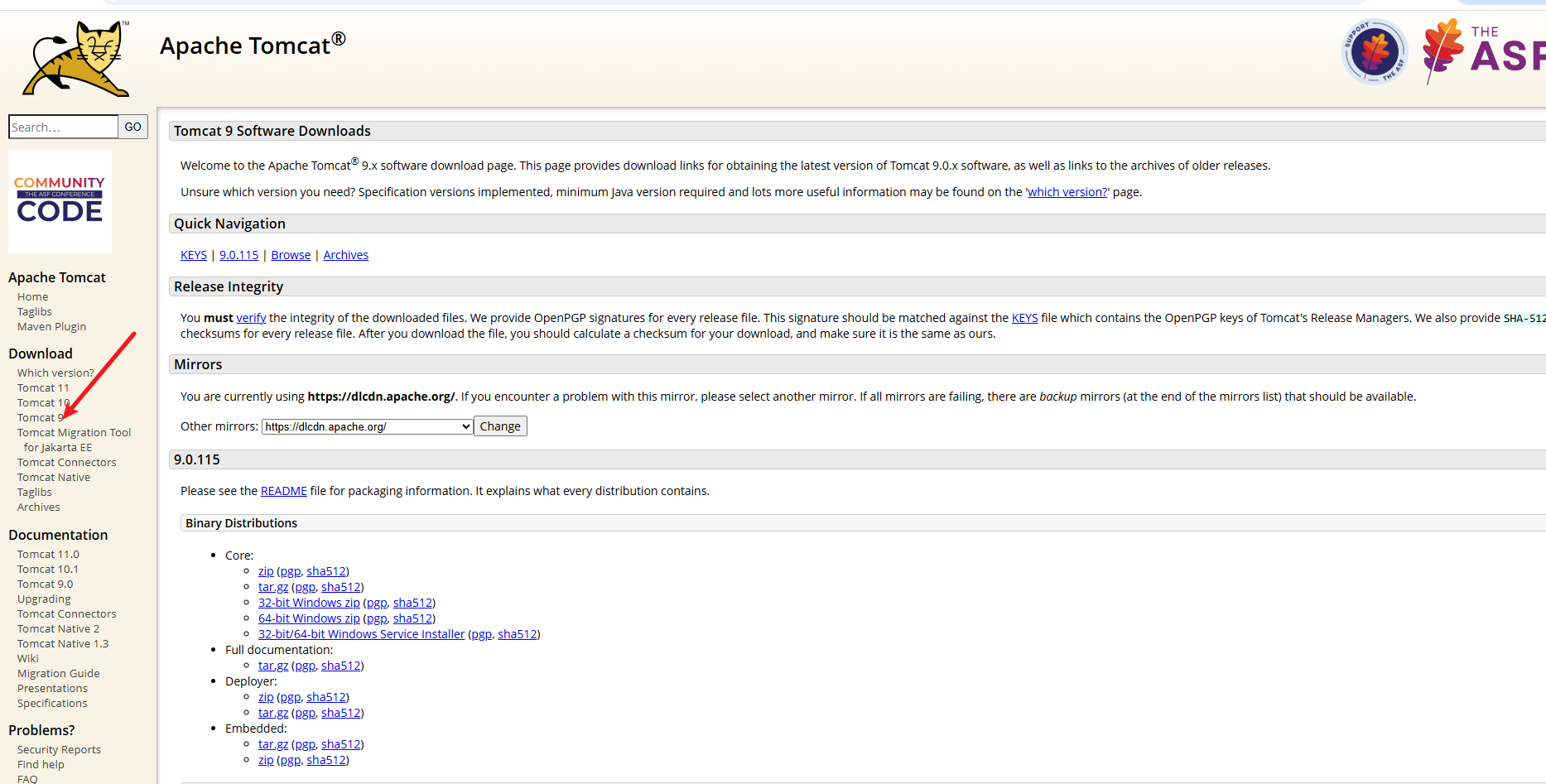Click the Apache Tomcat cat logo
Screen dimensions: 1546x784
[x=76, y=59]
